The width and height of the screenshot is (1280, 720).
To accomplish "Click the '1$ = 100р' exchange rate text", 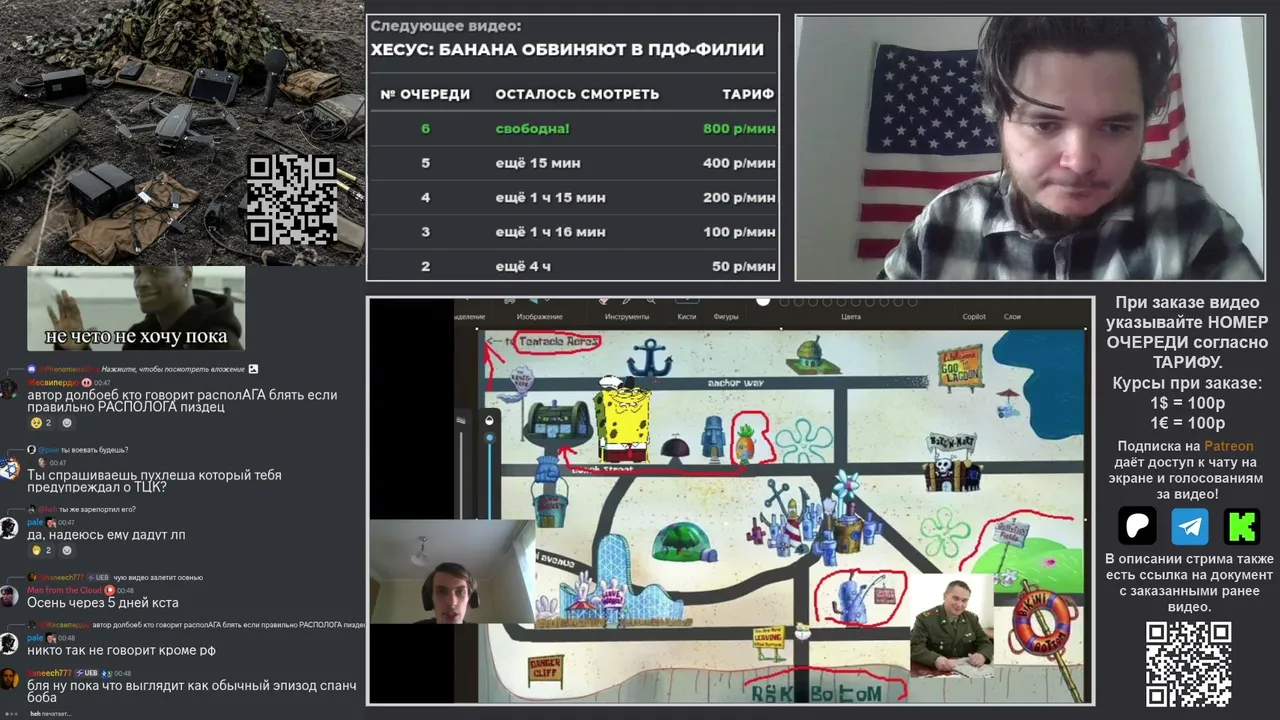I will (1188, 403).
